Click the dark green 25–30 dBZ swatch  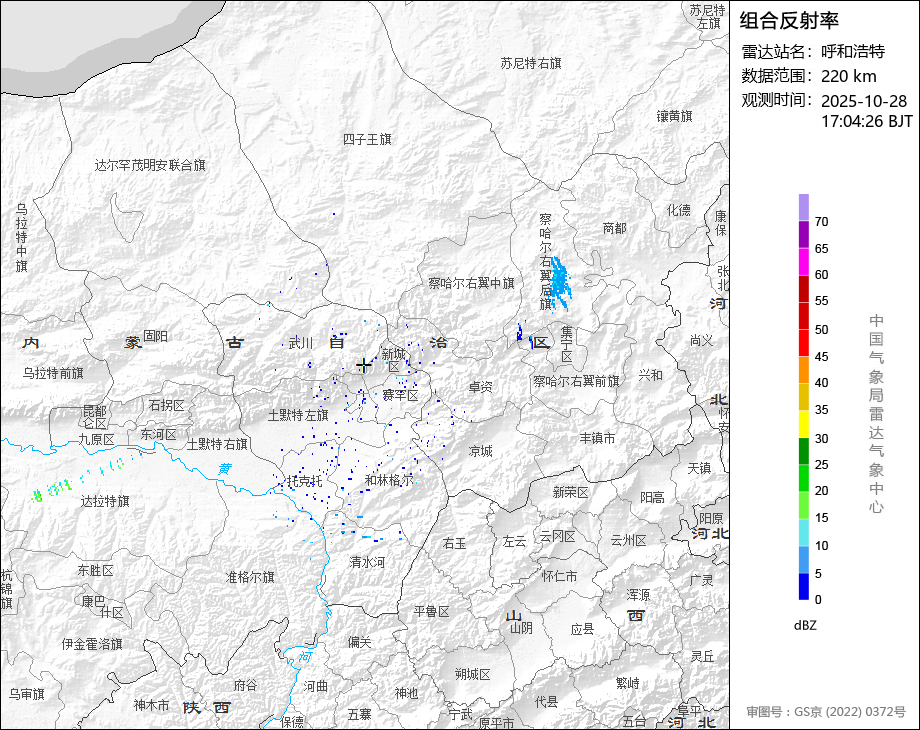(804, 451)
